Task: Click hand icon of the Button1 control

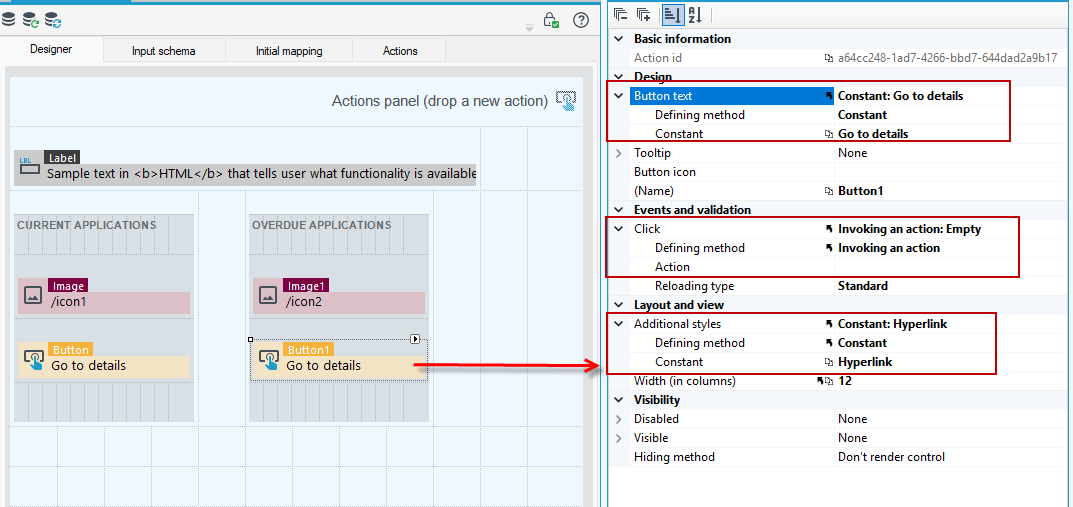Action: (269, 359)
